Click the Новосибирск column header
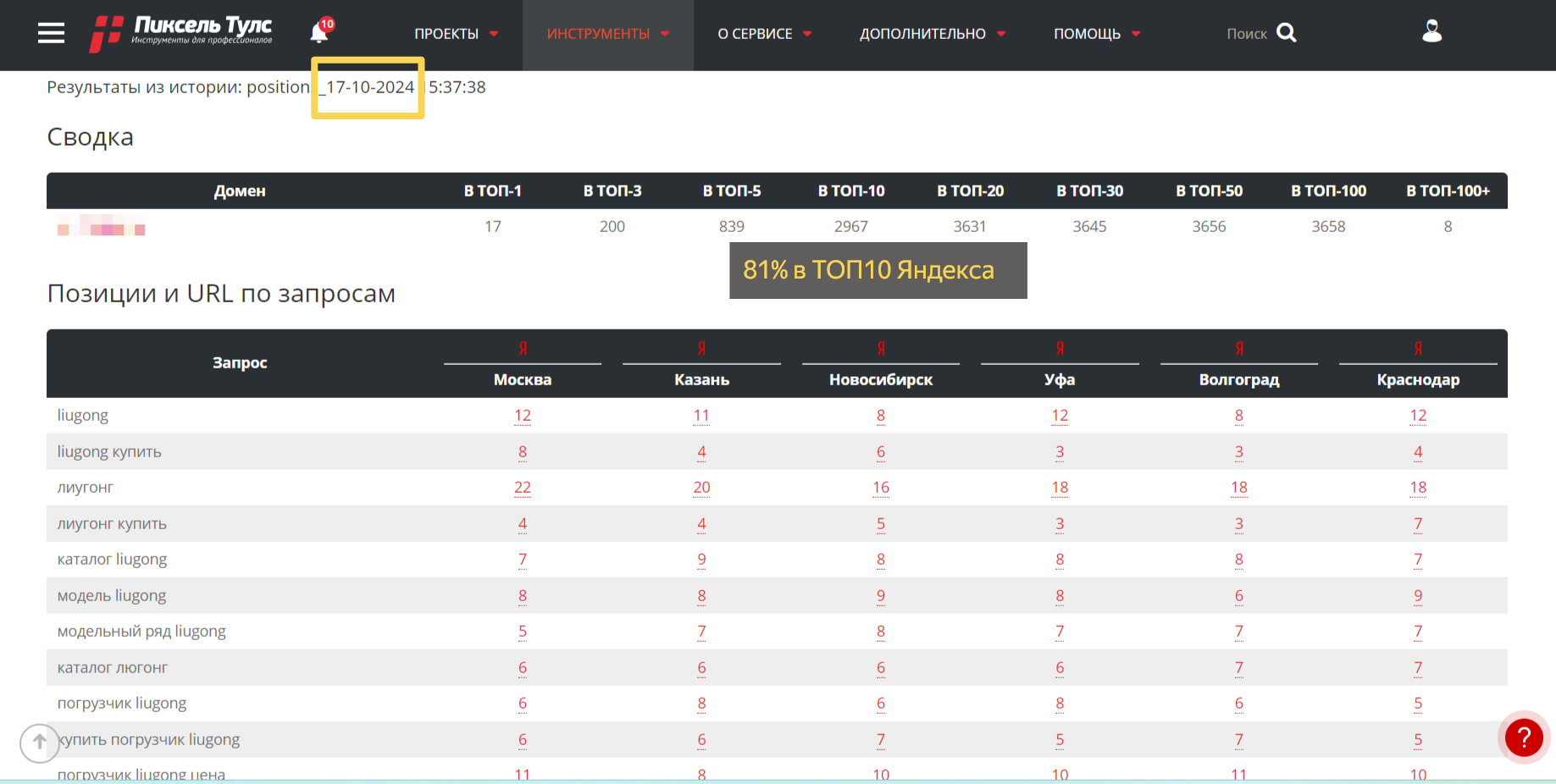 pos(880,380)
